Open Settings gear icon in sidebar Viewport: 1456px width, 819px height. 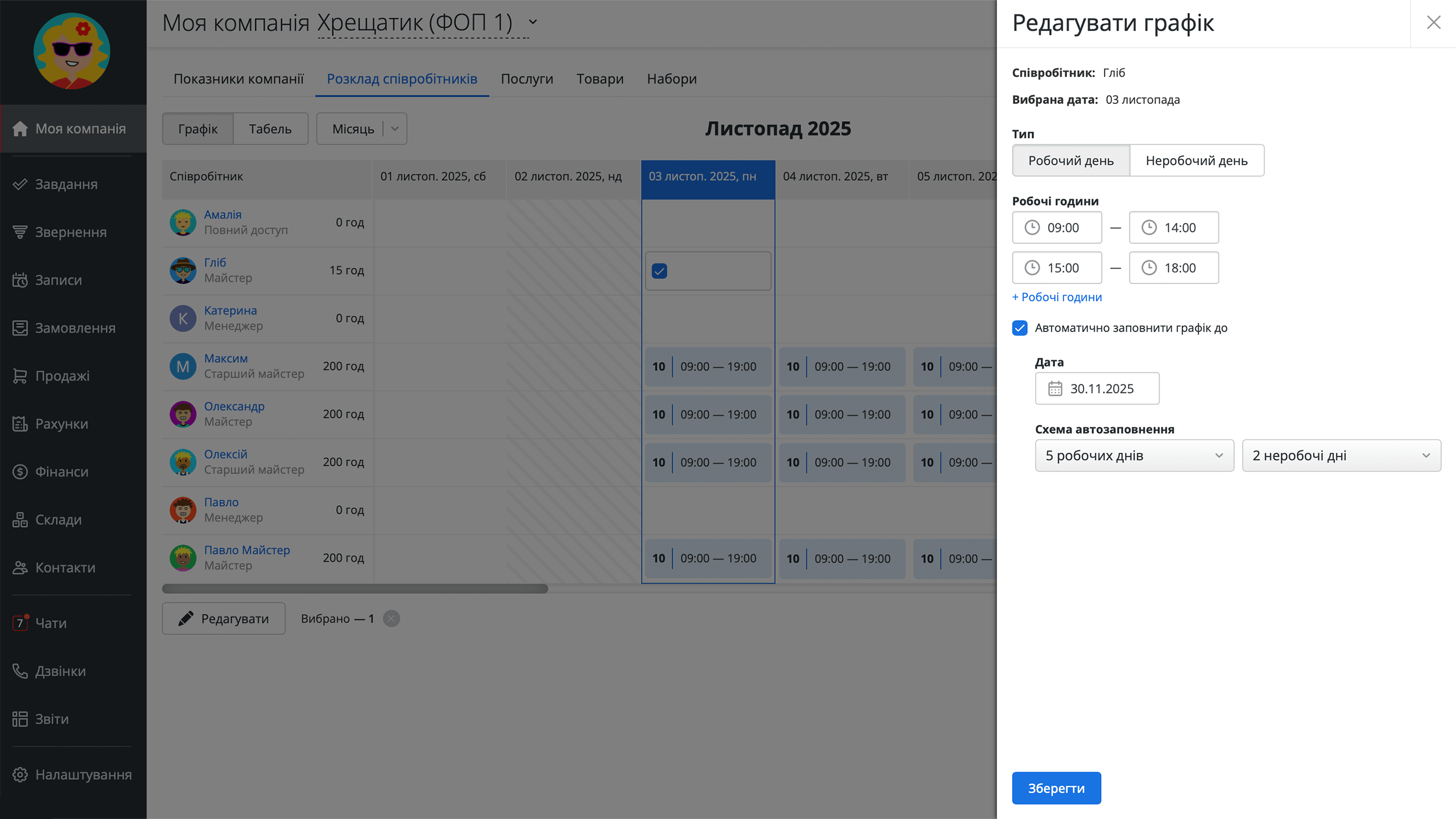(20, 775)
